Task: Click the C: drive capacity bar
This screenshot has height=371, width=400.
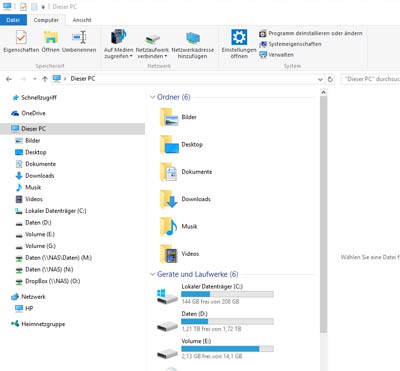Action: click(227, 294)
